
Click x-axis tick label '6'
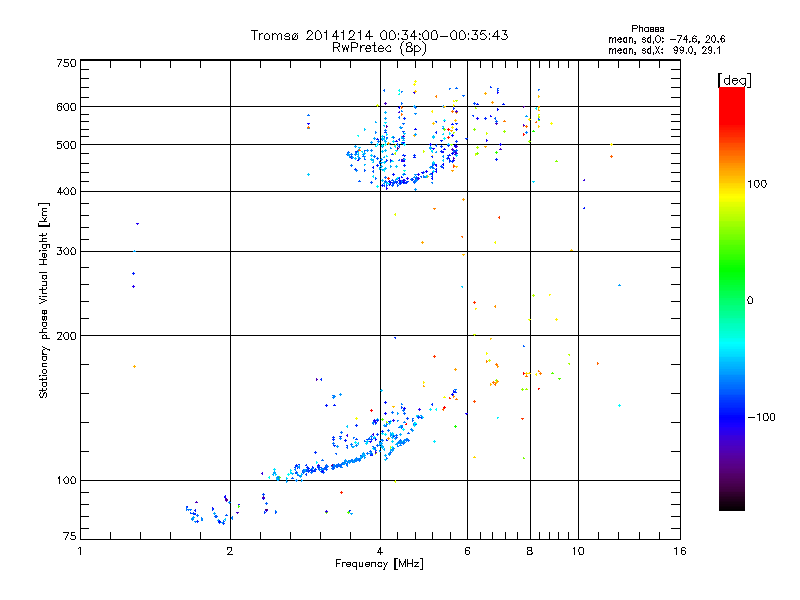[467, 551]
